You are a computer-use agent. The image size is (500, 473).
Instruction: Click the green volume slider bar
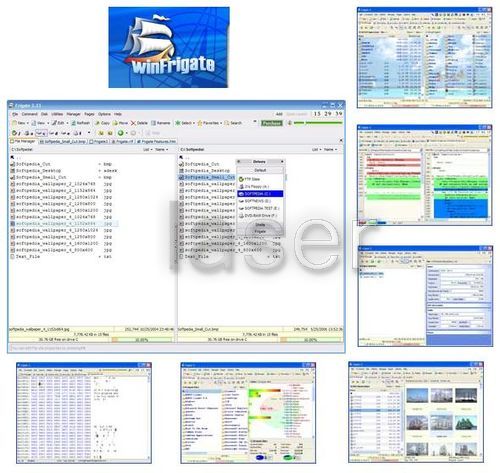[x=318, y=123]
